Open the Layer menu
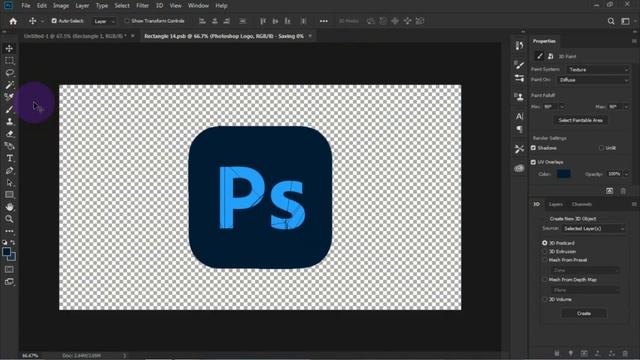This screenshot has width=640, height=360. click(x=82, y=6)
